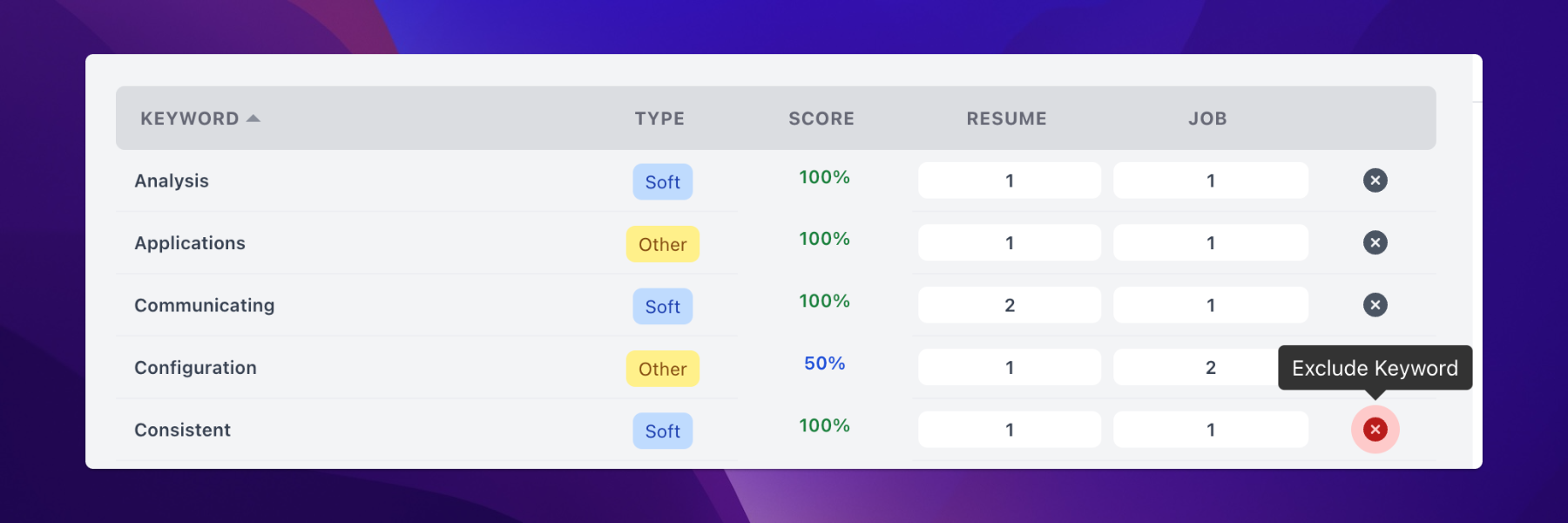The height and width of the screenshot is (523, 1568).
Task: Click the Other tag for Configuration
Action: pyautogui.click(x=662, y=369)
